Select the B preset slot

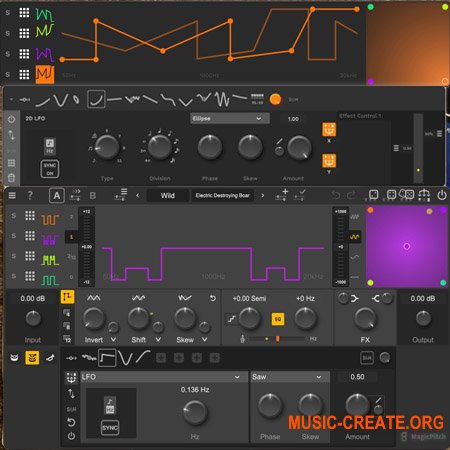(x=93, y=196)
